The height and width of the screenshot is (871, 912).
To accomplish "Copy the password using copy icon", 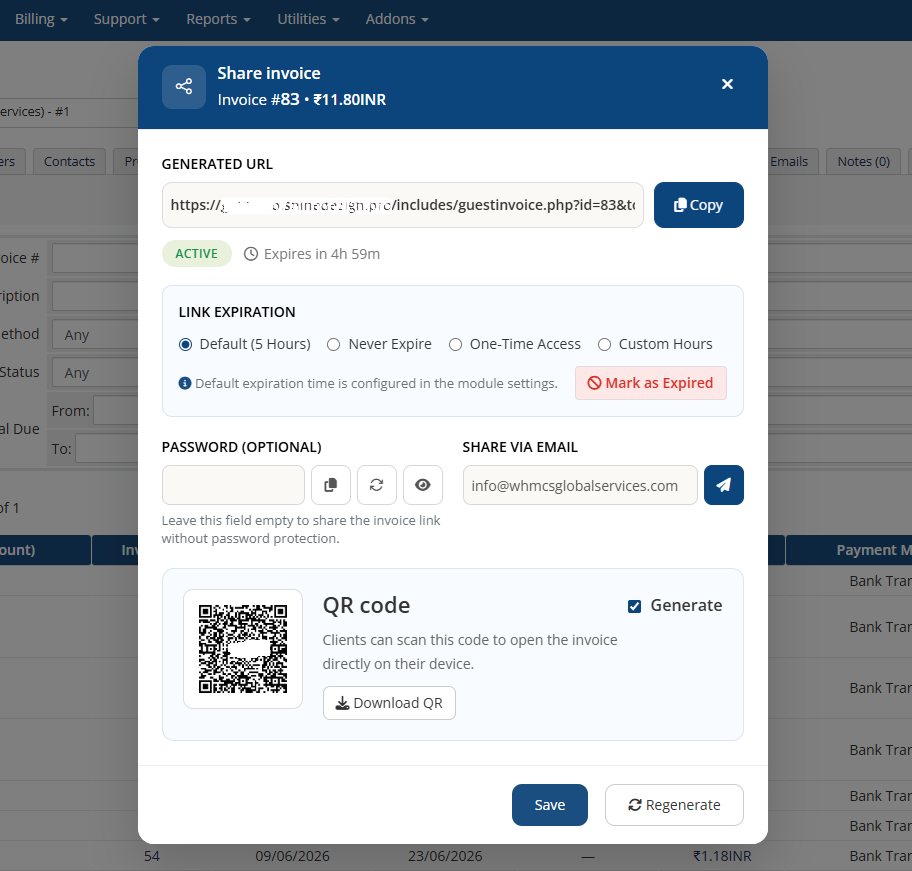I will point(331,485).
